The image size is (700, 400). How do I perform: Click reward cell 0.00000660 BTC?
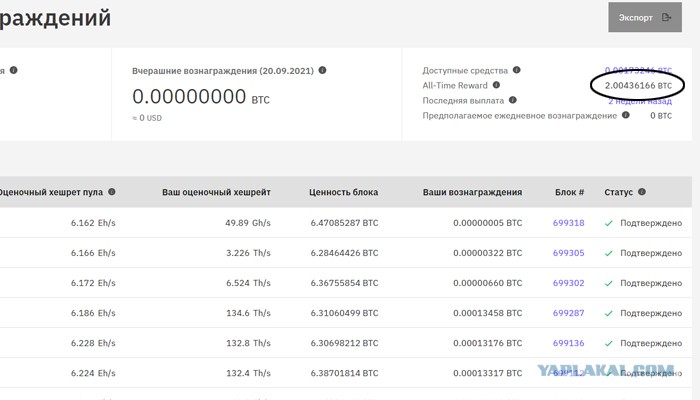tap(488, 283)
